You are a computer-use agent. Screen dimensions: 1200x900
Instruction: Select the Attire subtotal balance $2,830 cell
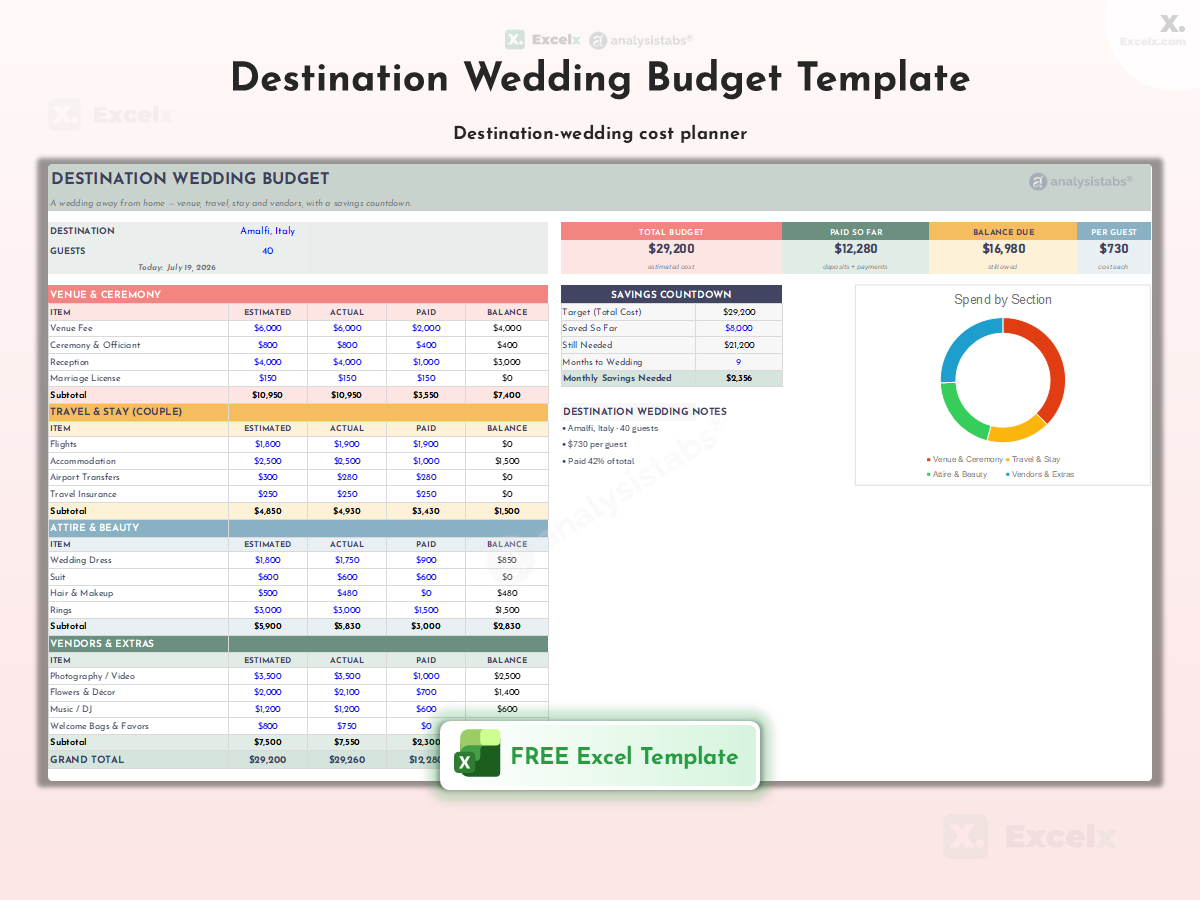(507, 626)
